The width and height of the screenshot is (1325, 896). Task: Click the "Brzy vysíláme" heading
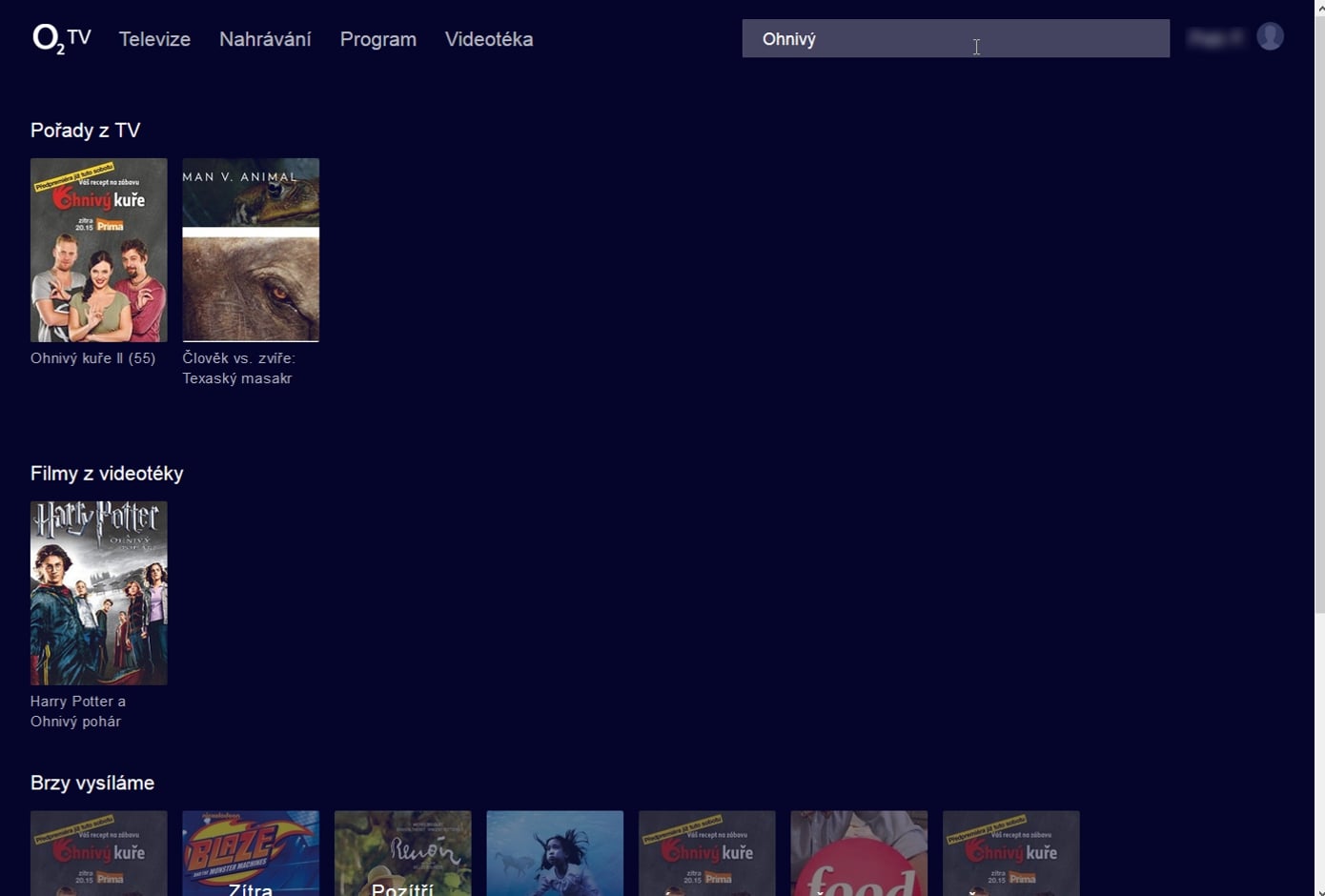[92, 783]
